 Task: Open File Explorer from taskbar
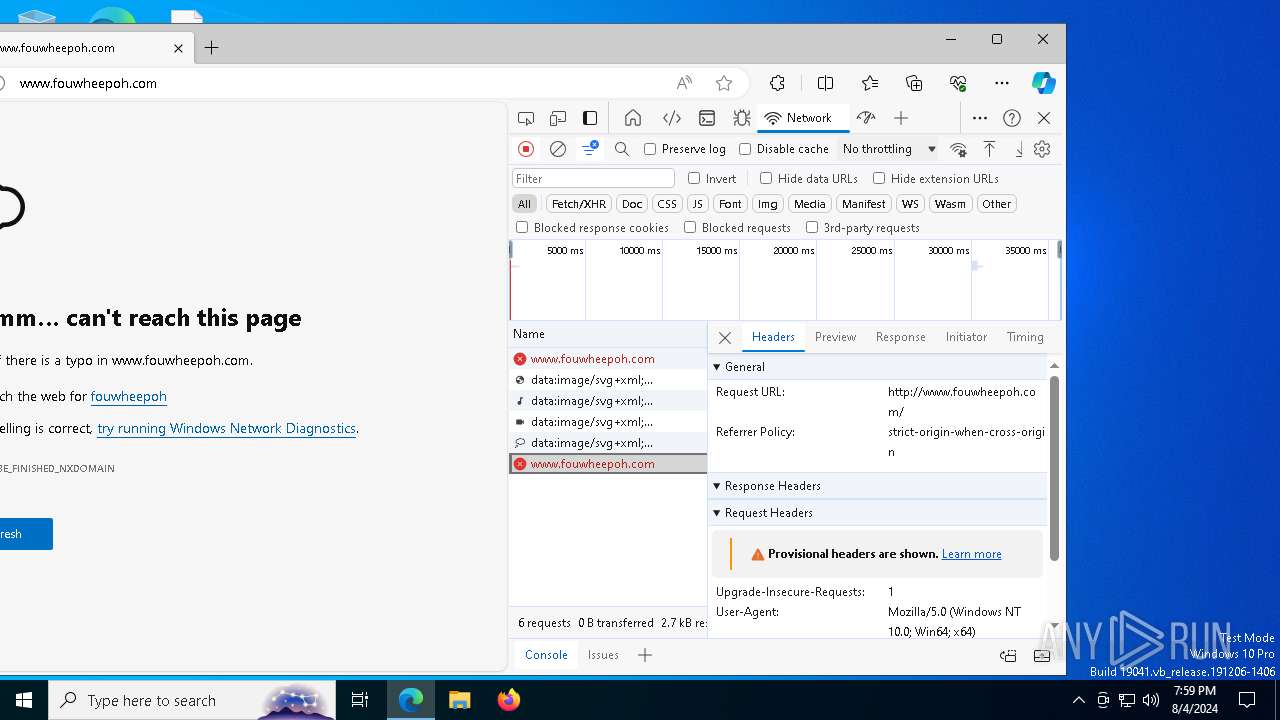[460, 700]
